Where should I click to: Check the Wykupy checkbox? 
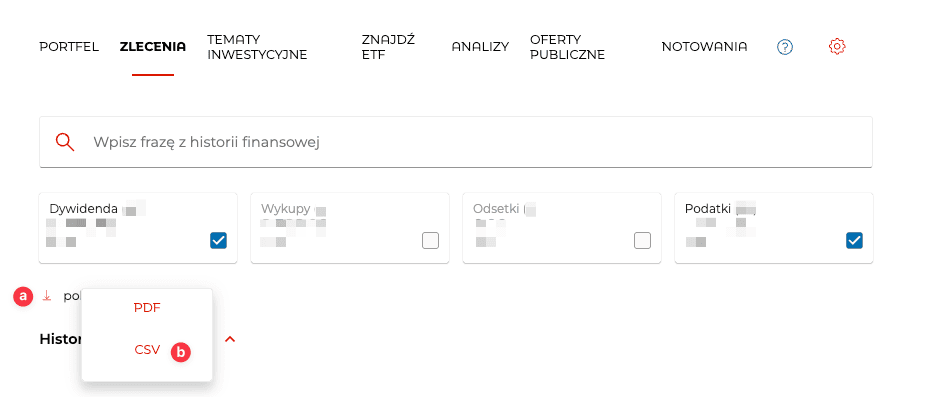point(431,241)
